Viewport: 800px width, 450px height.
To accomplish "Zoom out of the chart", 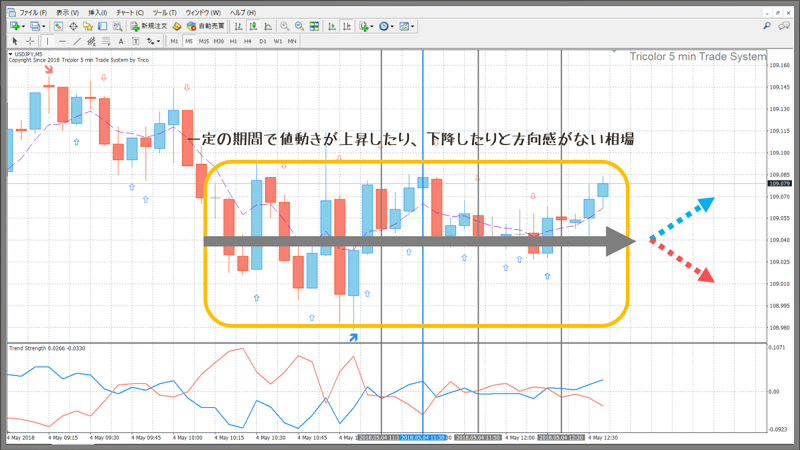I will [x=299, y=26].
